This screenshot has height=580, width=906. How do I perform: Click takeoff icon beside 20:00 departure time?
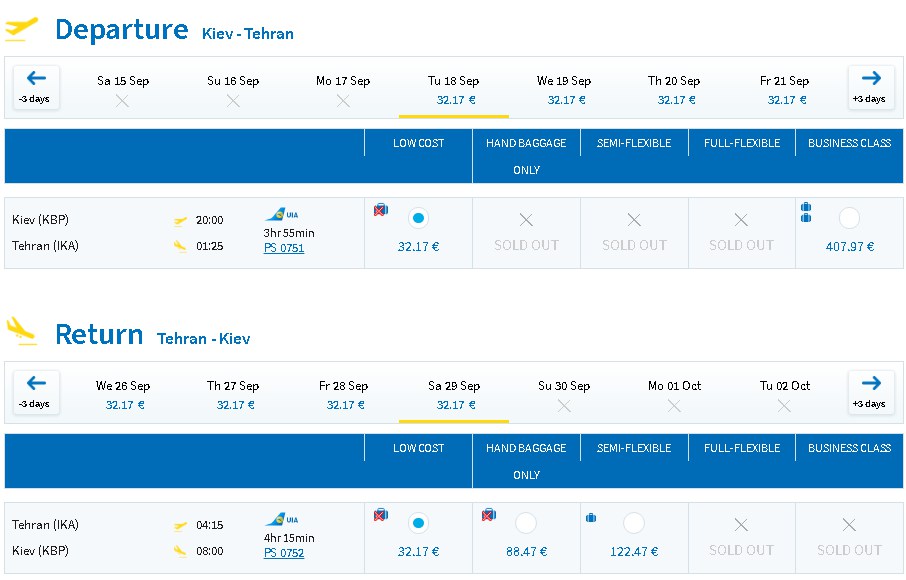[x=180, y=221]
